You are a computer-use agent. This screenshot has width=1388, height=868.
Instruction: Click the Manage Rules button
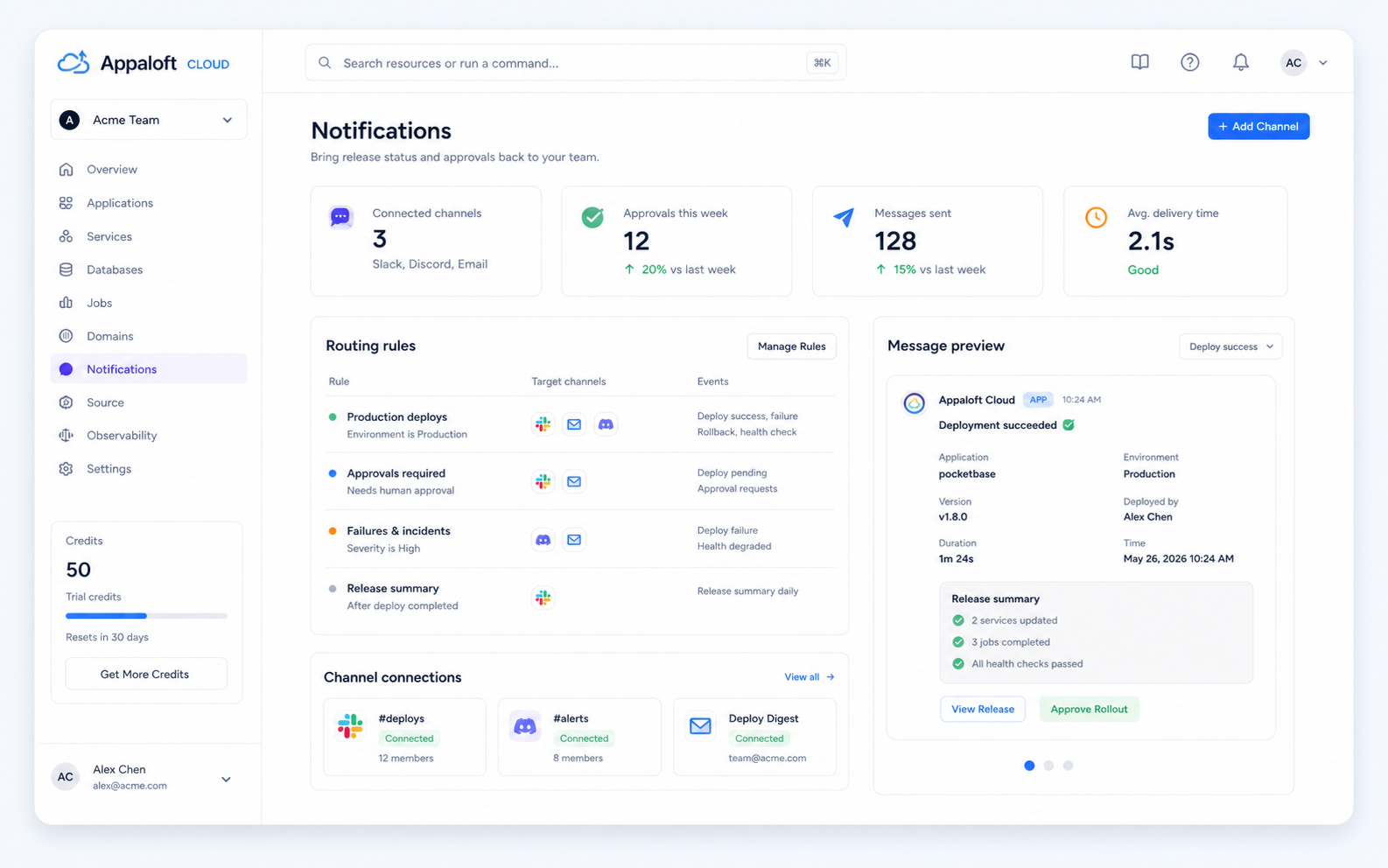pyautogui.click(x=791, y=346)
